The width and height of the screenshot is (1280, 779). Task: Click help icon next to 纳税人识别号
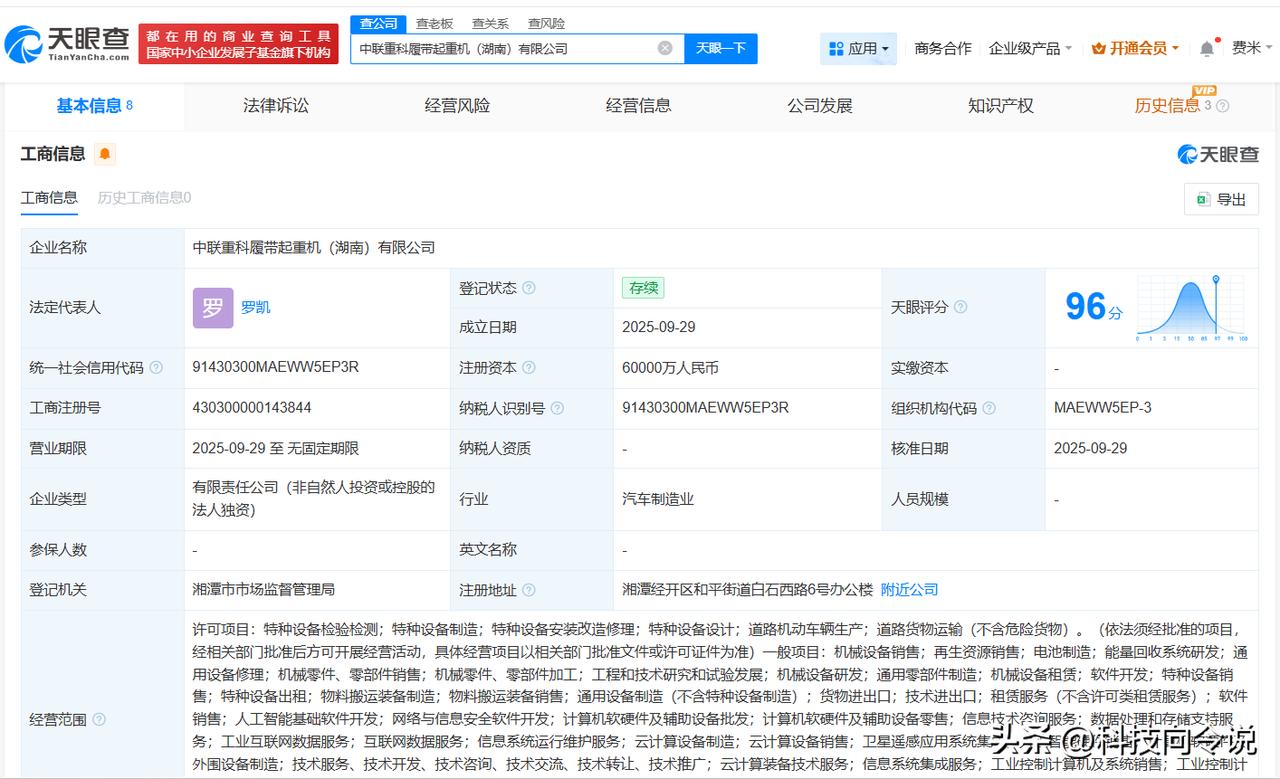click(x=557, y=408)
